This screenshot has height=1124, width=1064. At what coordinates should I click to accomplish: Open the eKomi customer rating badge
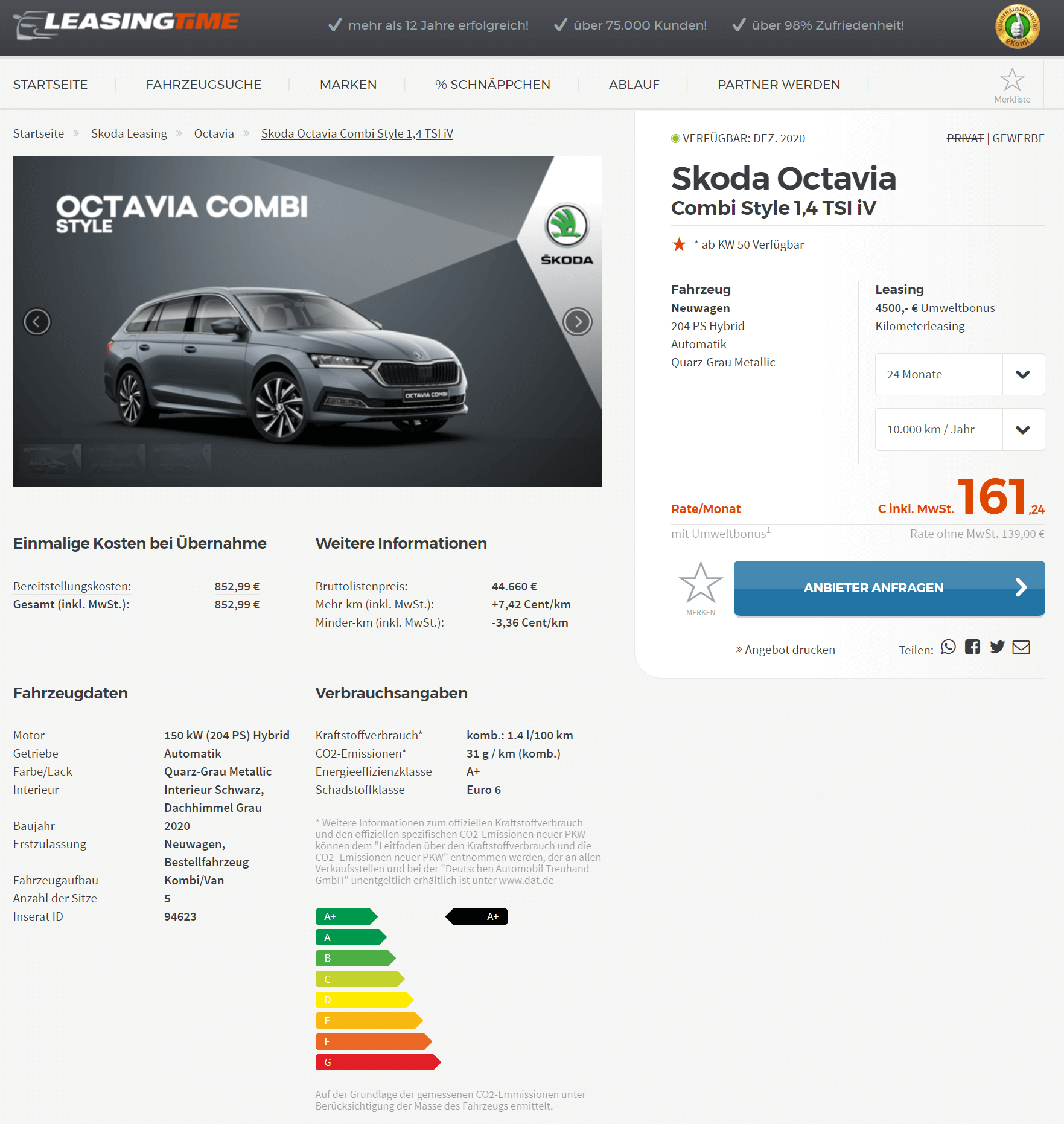click(1017, 26)
